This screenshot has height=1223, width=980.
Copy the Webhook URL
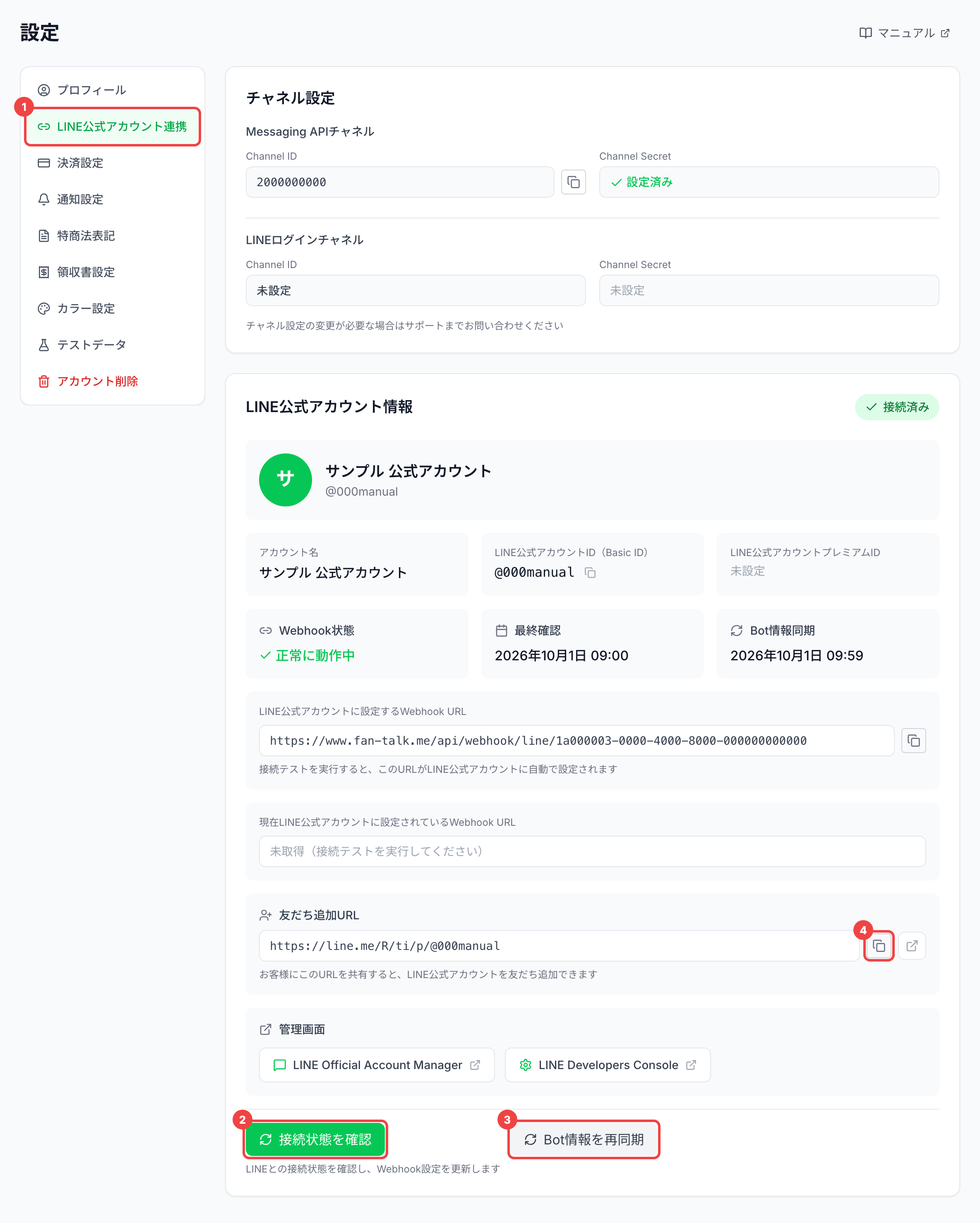click(914, 740)
